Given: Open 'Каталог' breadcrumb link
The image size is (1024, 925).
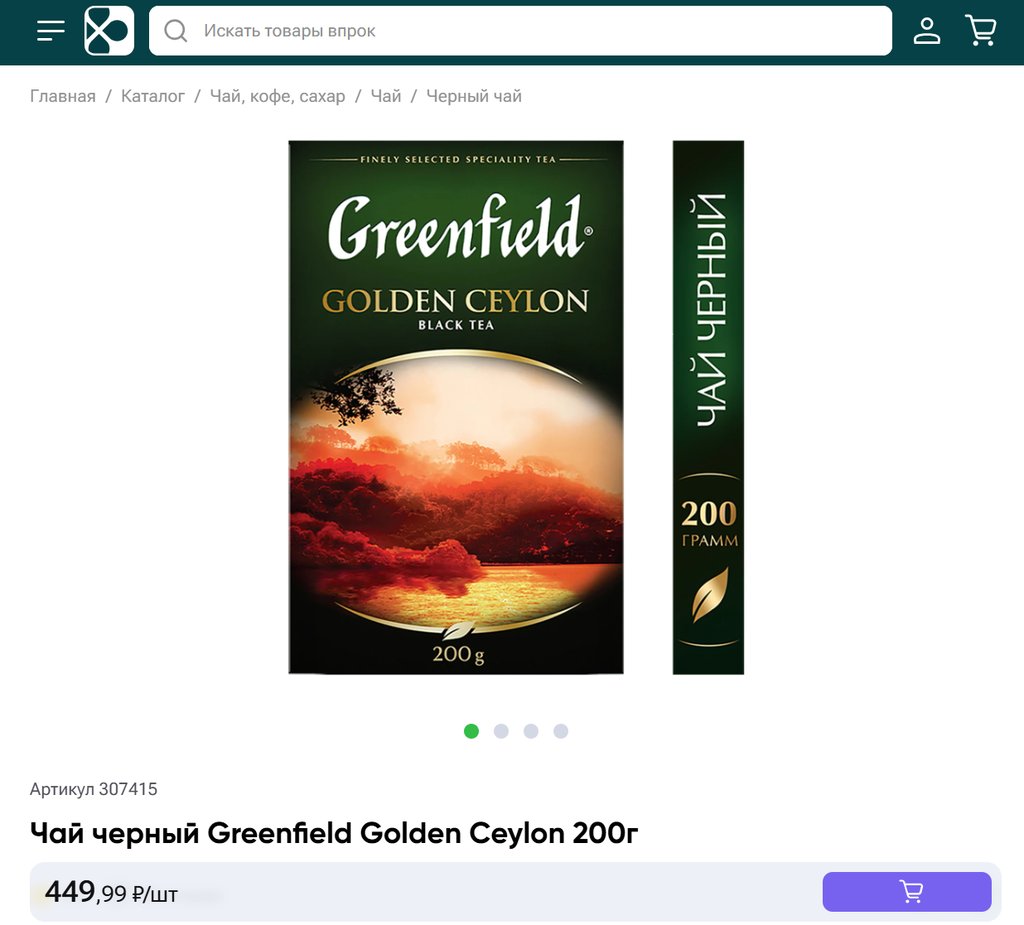Looking at the screenshot, I should [153, 96].
